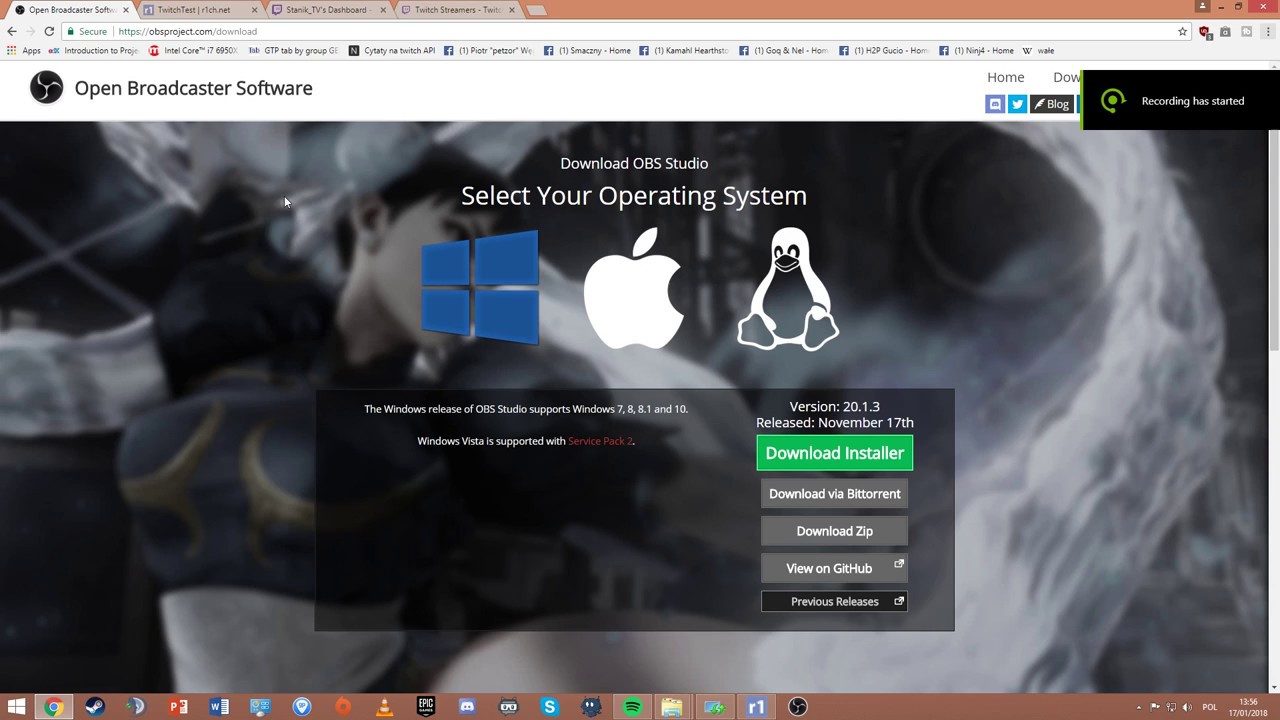This screenshot has width=1280, height=720.
Task: Bookmark this page with the star icon
Action: click(x=1182, y=31)
